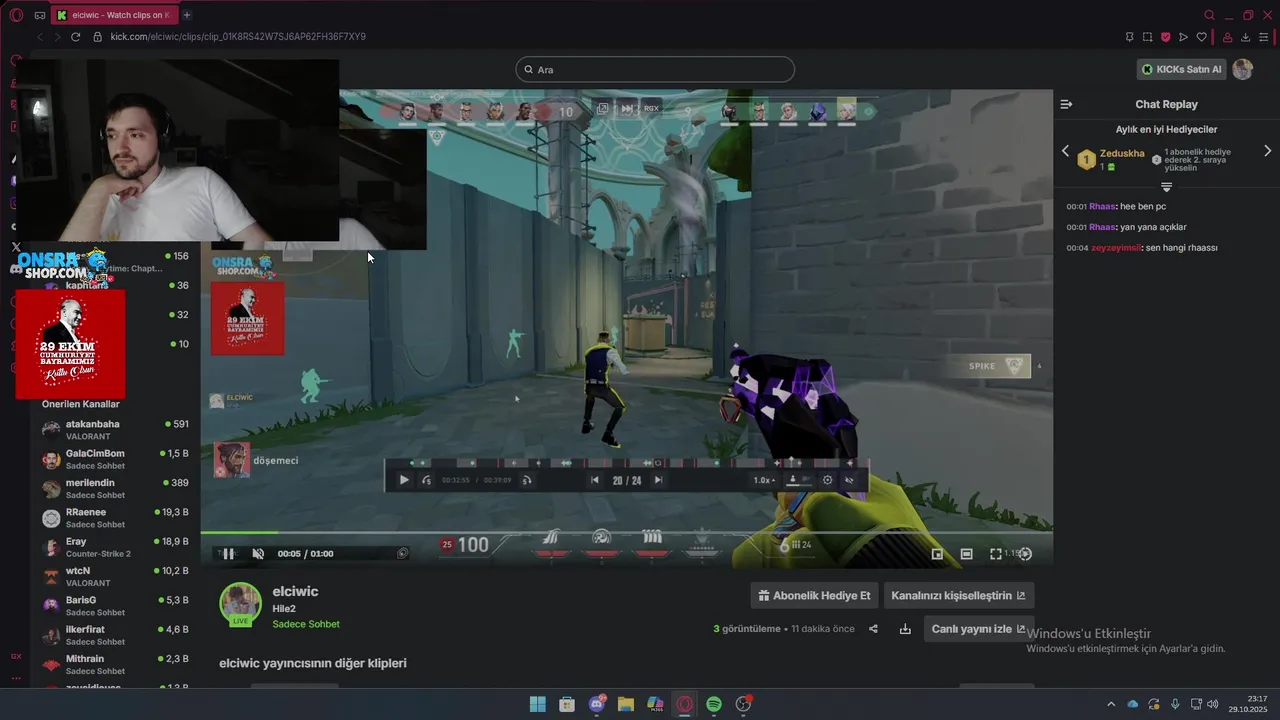Focus the Ara search field
1280x720 pixels.
coord(655,69)
